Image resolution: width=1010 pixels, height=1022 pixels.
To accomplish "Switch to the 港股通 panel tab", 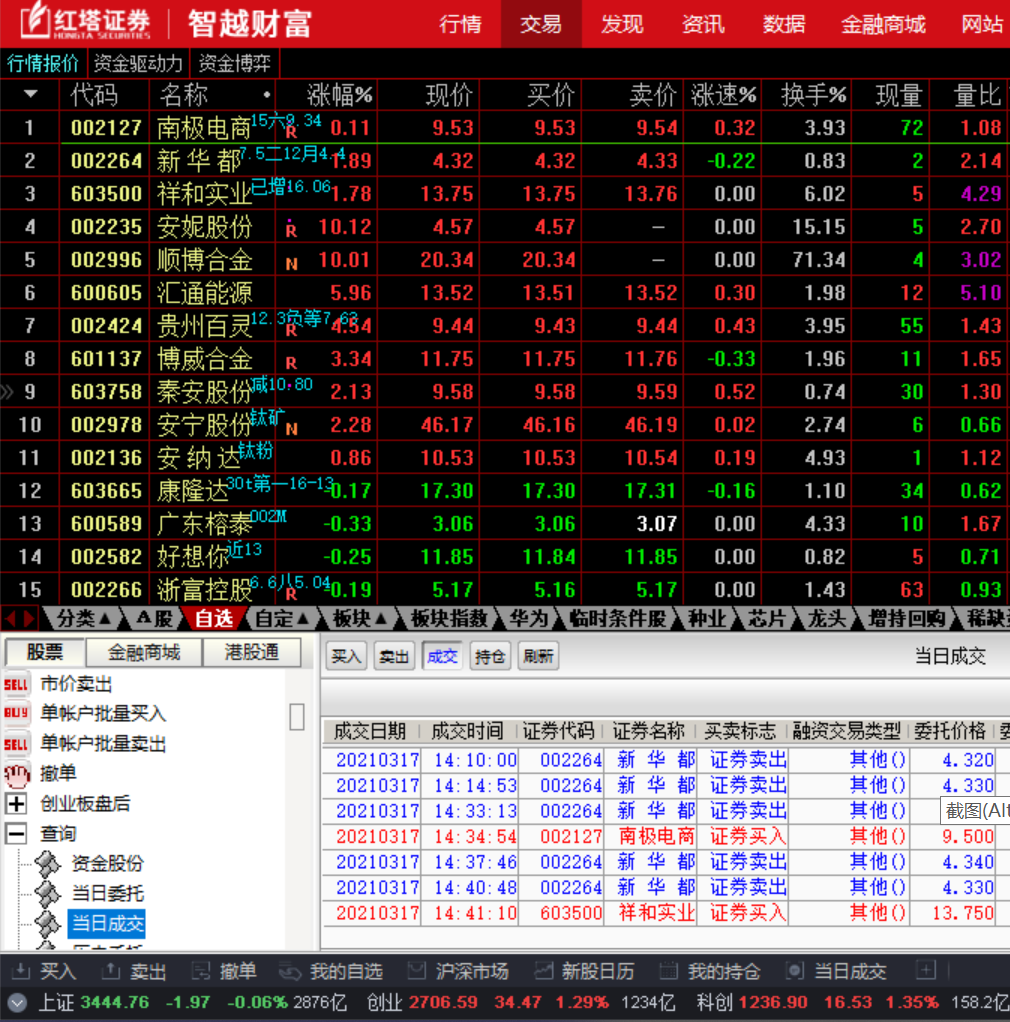I will [252, 652].
